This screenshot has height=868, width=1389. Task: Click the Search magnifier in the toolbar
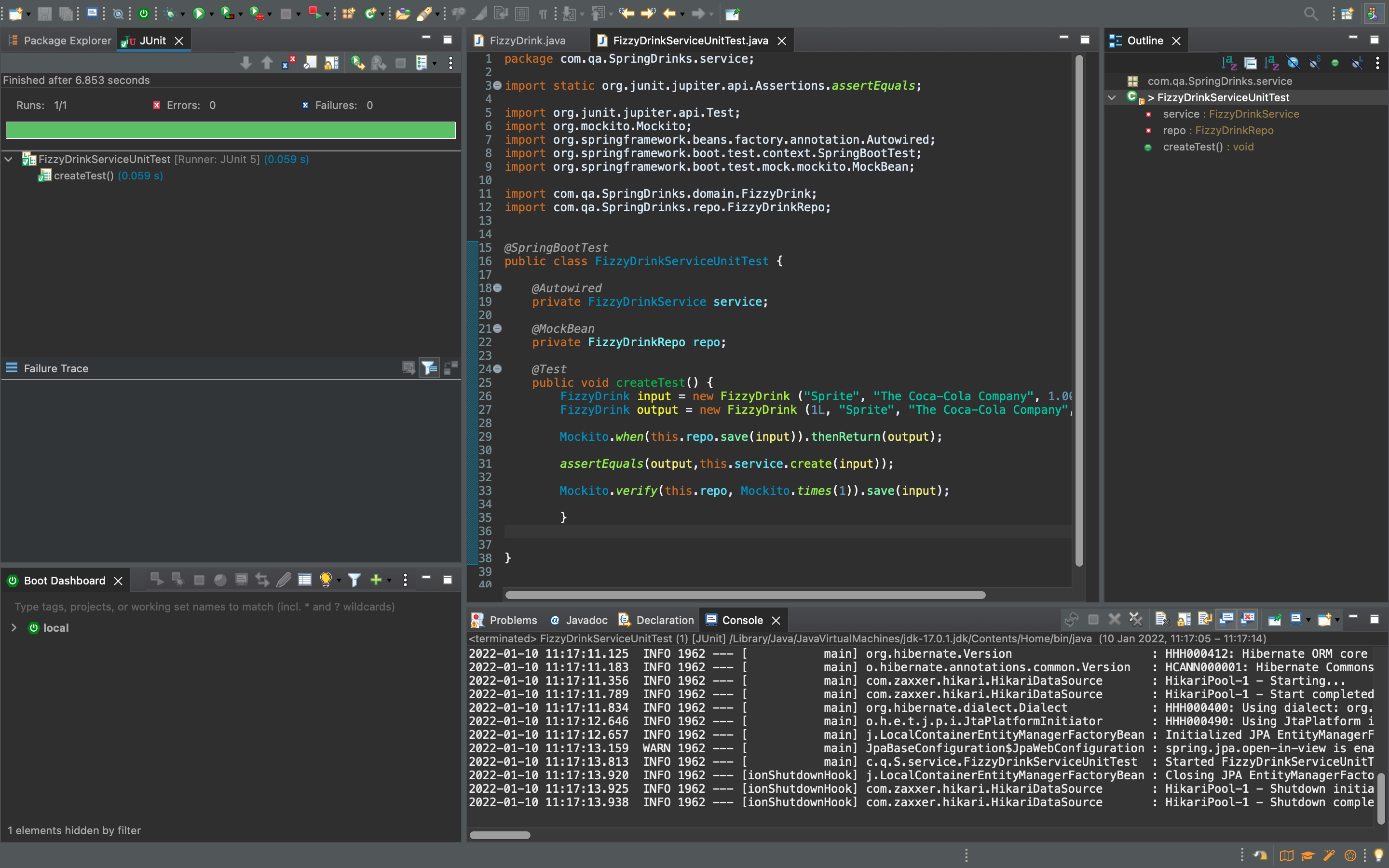click(x=1310, y=14)
